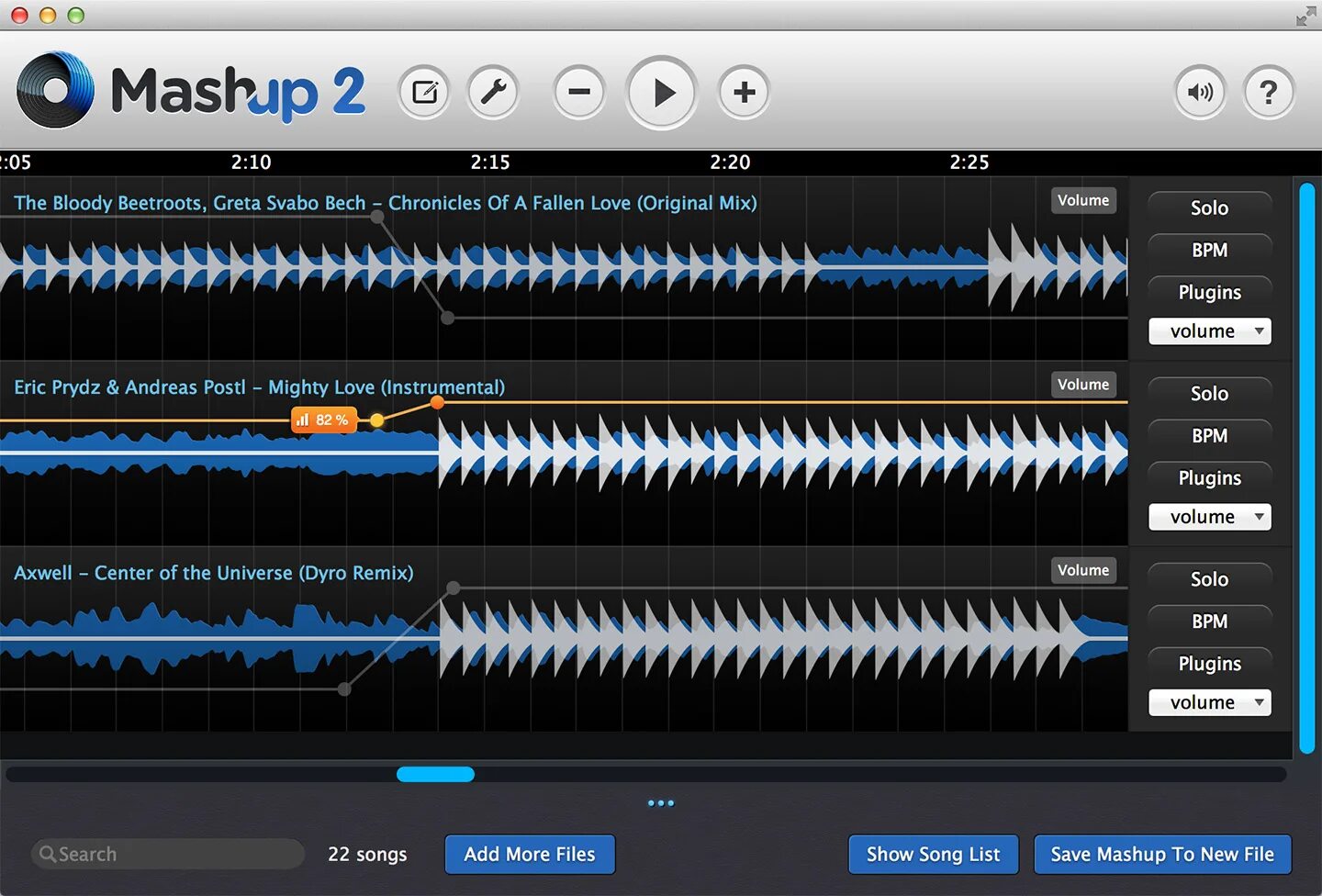Click the Eric Prydz track waveform

[564, 452]
